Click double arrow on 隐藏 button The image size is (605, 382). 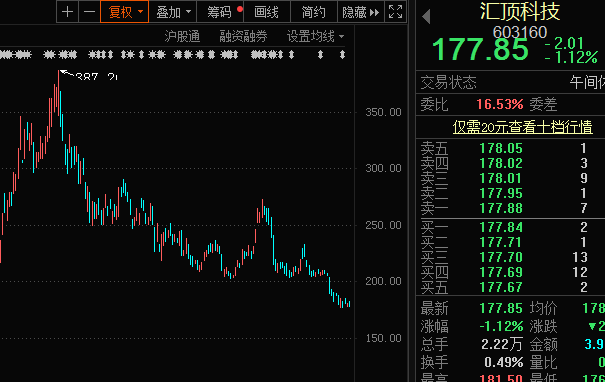[374, 13]
